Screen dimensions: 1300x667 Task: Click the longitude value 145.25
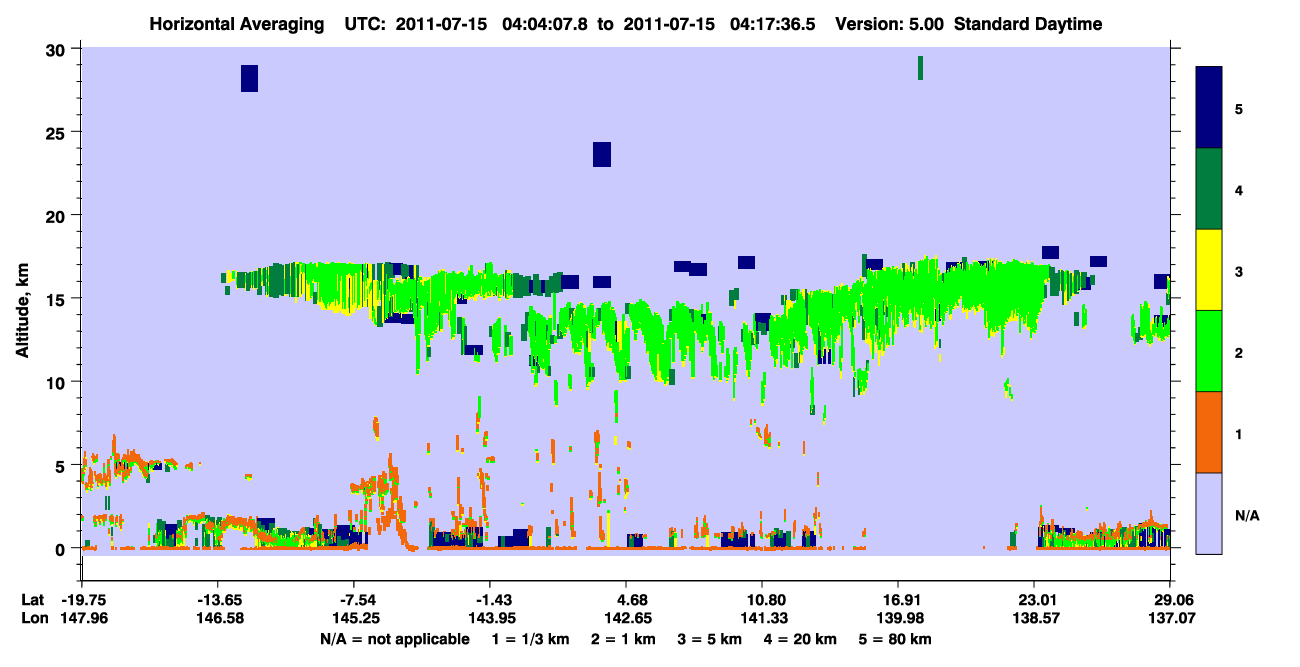(x=354, y=618)
